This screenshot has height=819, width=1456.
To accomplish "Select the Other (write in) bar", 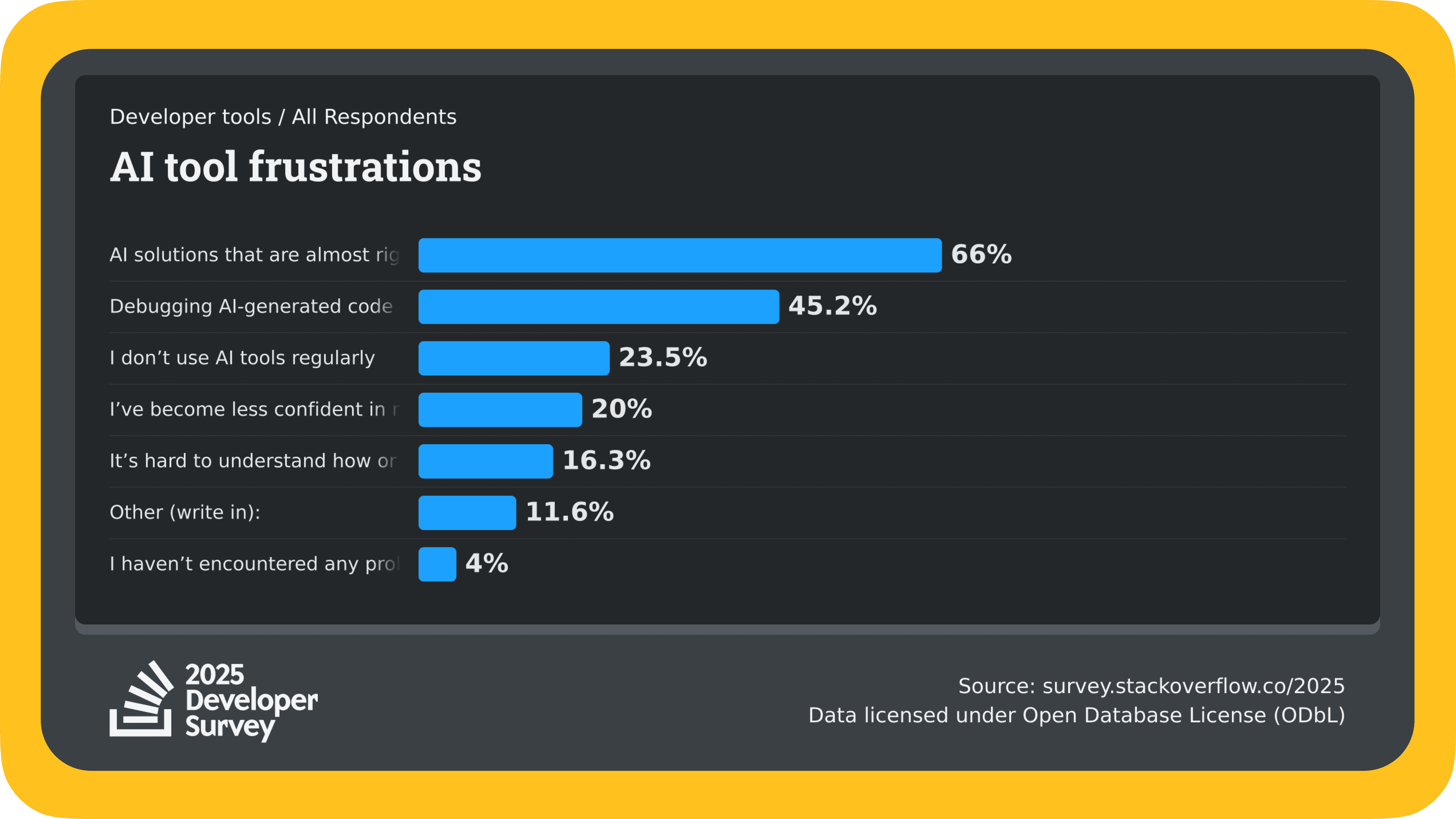I will pyautogui.click(x=467, y=513).
